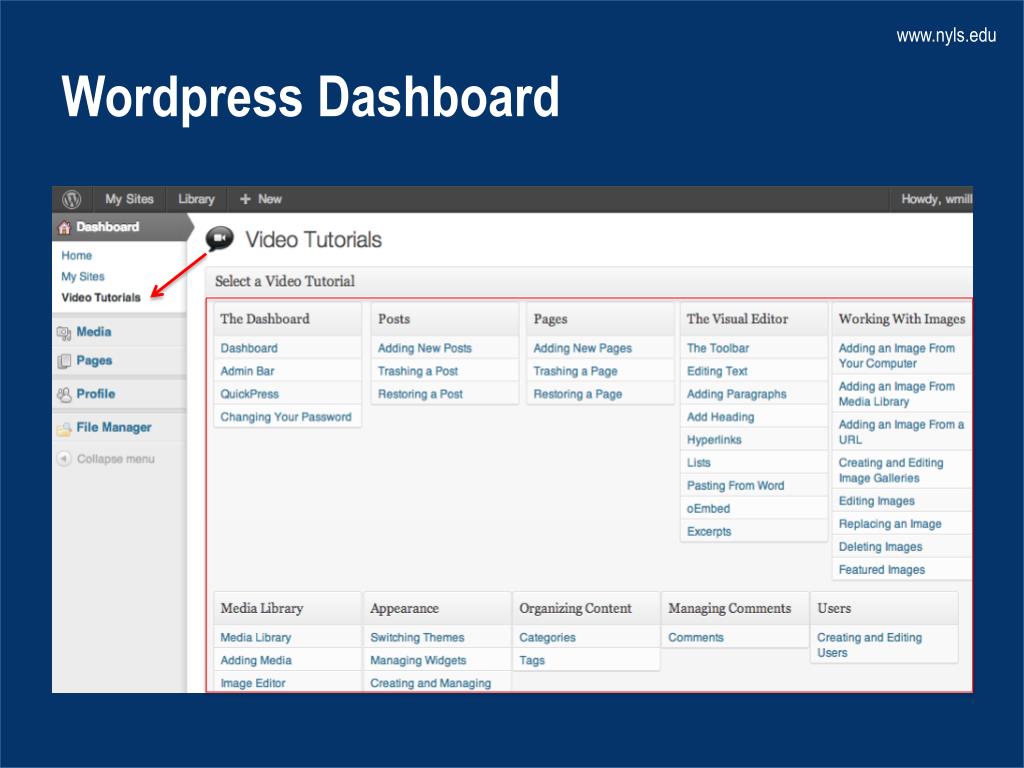Open the Howdy user account menu
This screenshot has height=768, width=1024.
click(936, 199)
